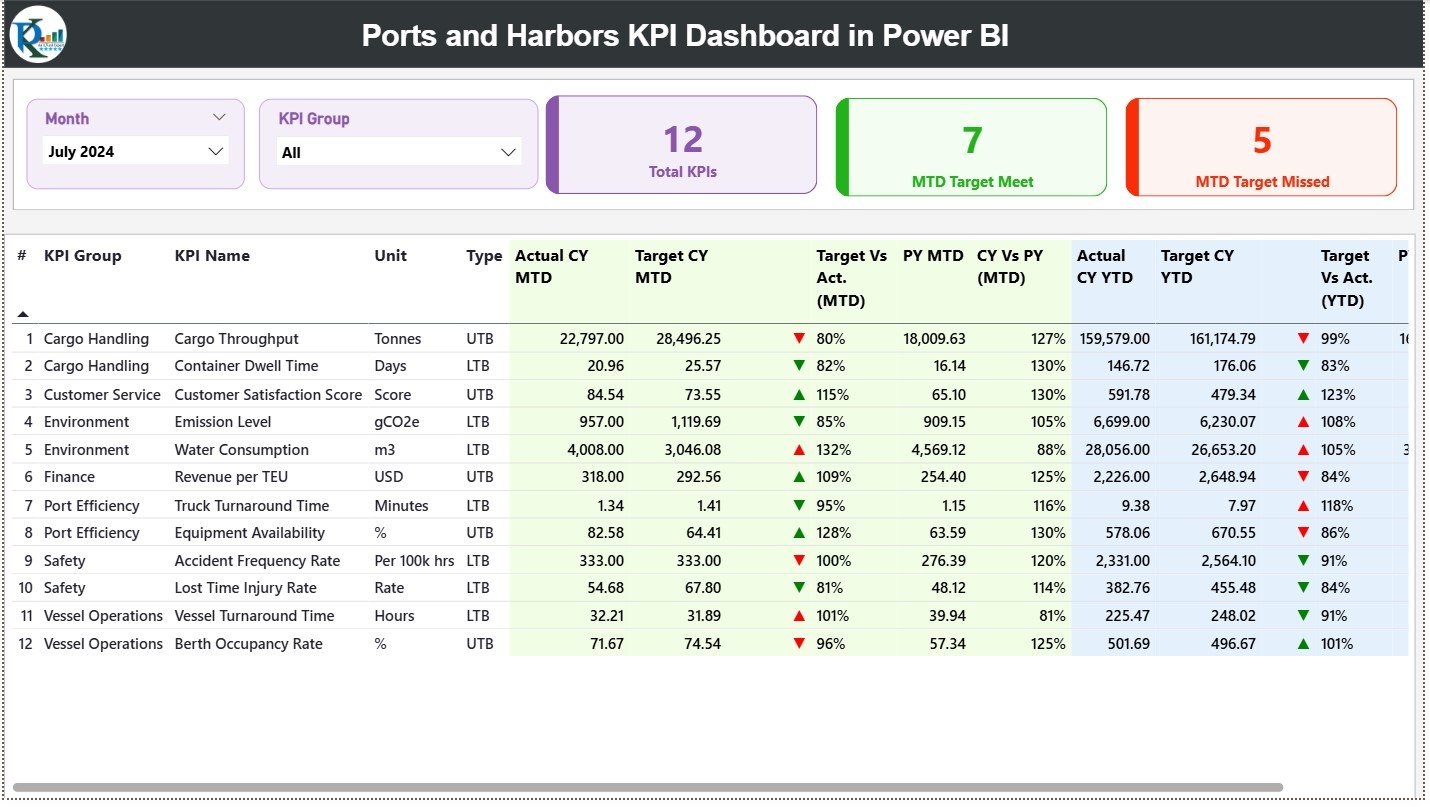Click green up-arrow on Customer Satisfaction Score row

point(797,394)
